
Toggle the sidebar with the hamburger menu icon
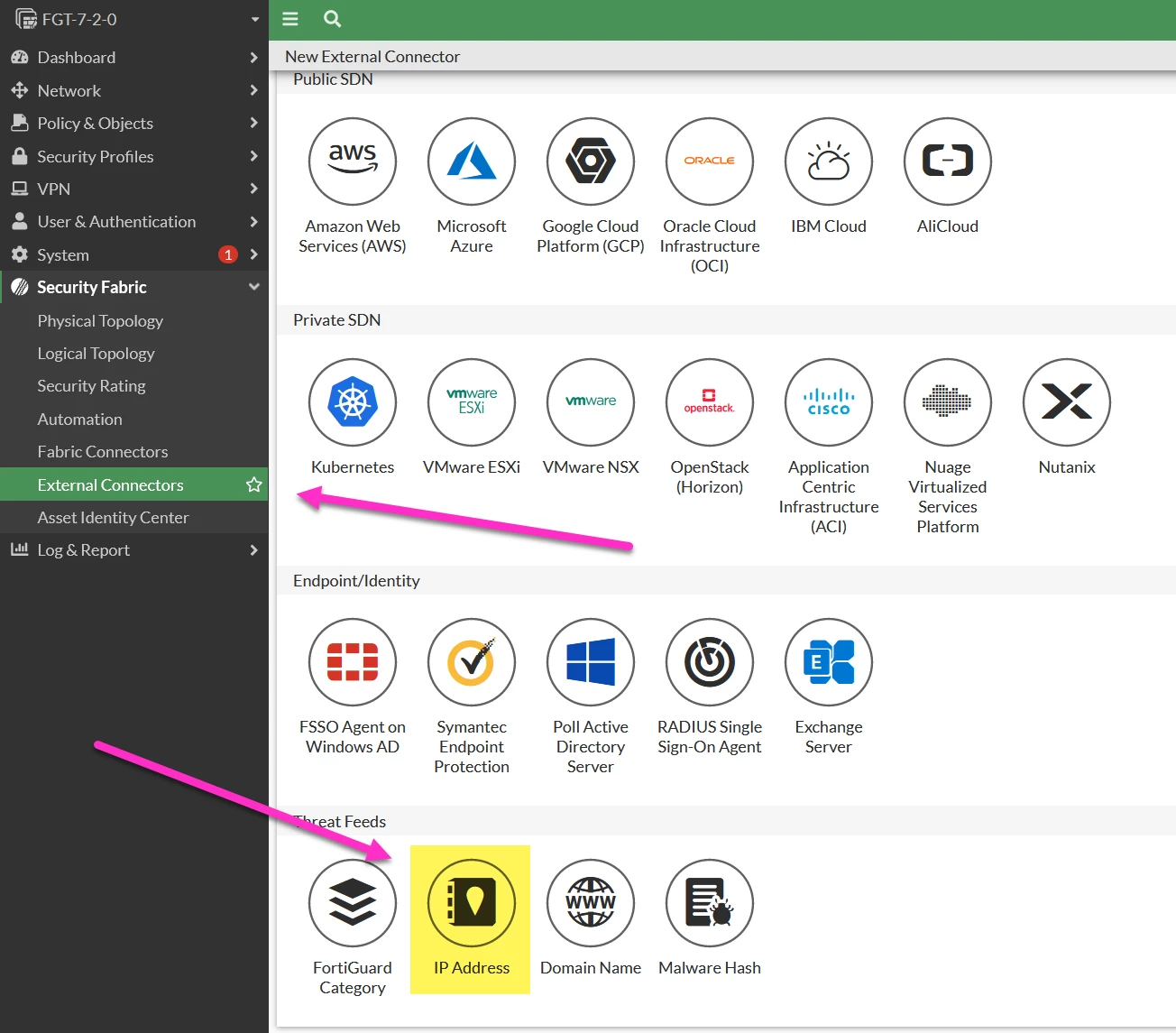(x=290, y=19)
